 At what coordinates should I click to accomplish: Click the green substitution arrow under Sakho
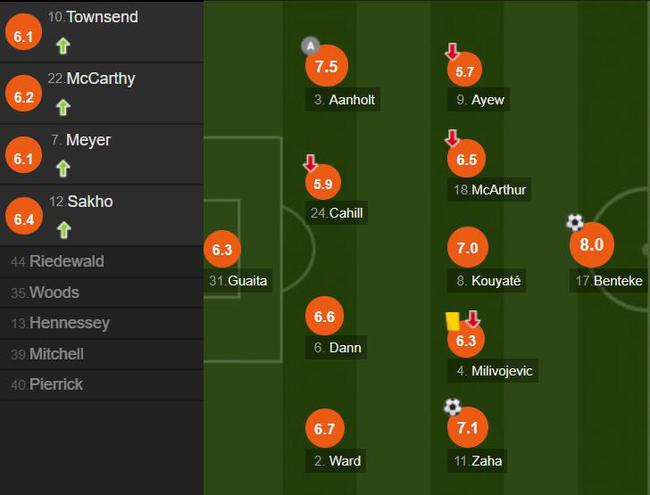click(64, 231)
